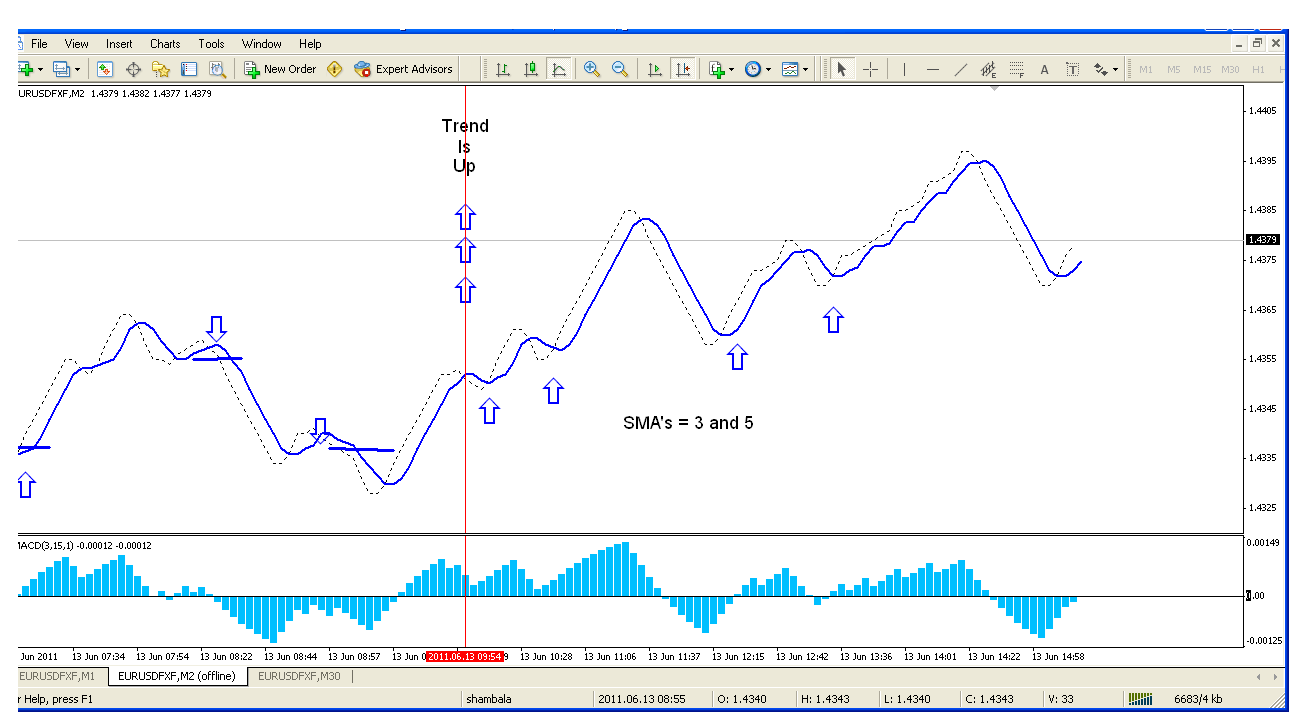Zoom out of the chart
This screenshot has width=1289, height=712.
pos(620,69)
